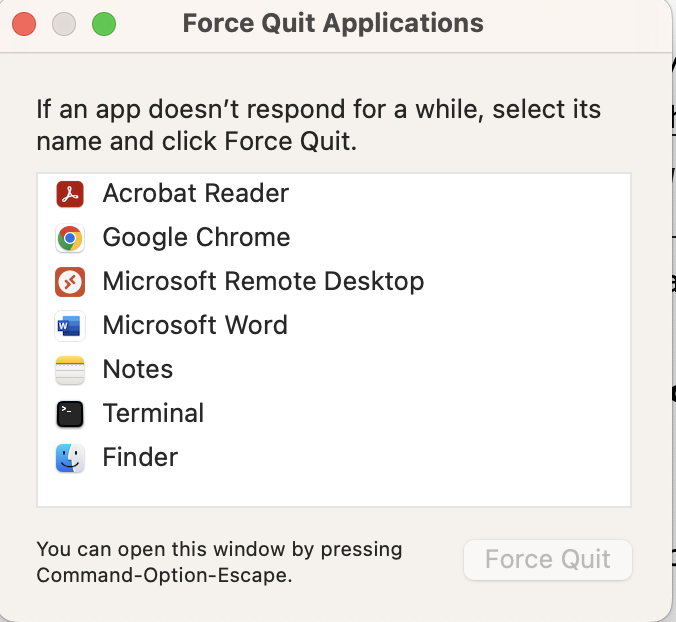This screenshot has width=676, height=622.
Task: Click the Microsoft Word icon
Action: click(x=70, y=326)
